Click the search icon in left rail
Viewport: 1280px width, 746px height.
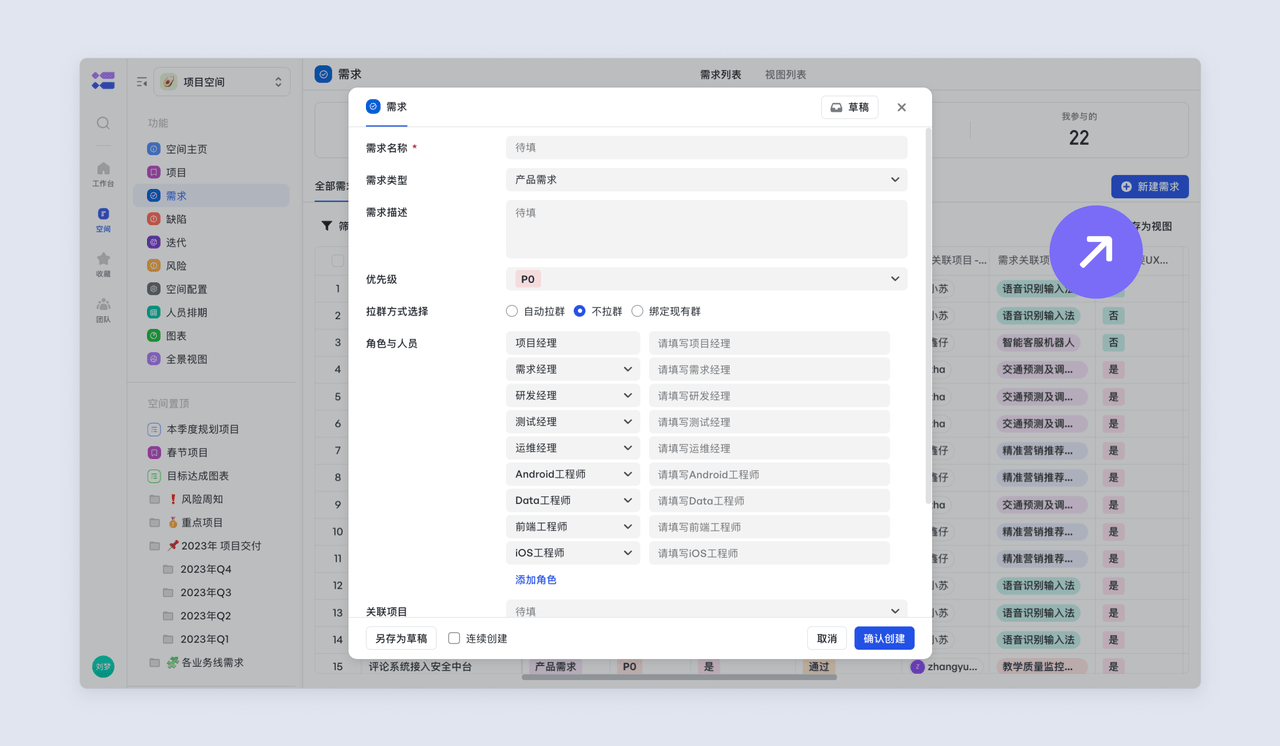[x=103, y=123]
